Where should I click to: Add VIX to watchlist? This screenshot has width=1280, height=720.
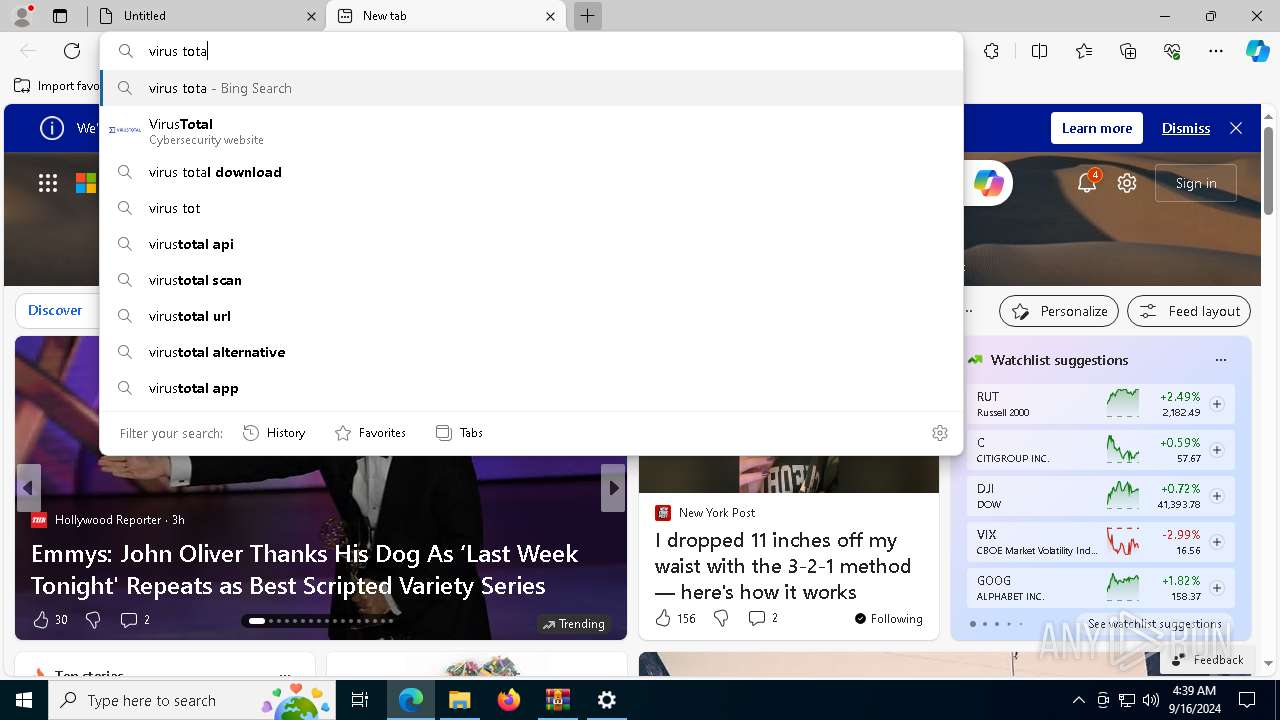pyautogui.click(x=1217, y=542)
